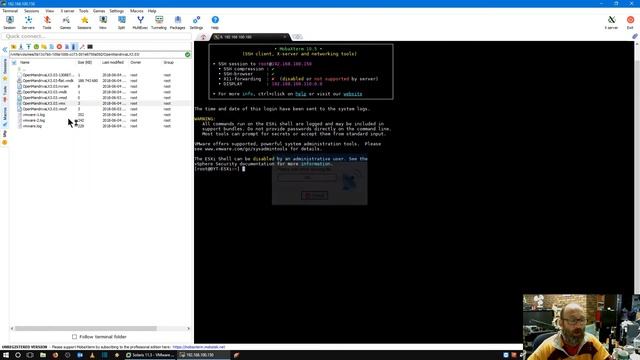
Task: Sort files by Last modified column
Action: pos(113,62)
